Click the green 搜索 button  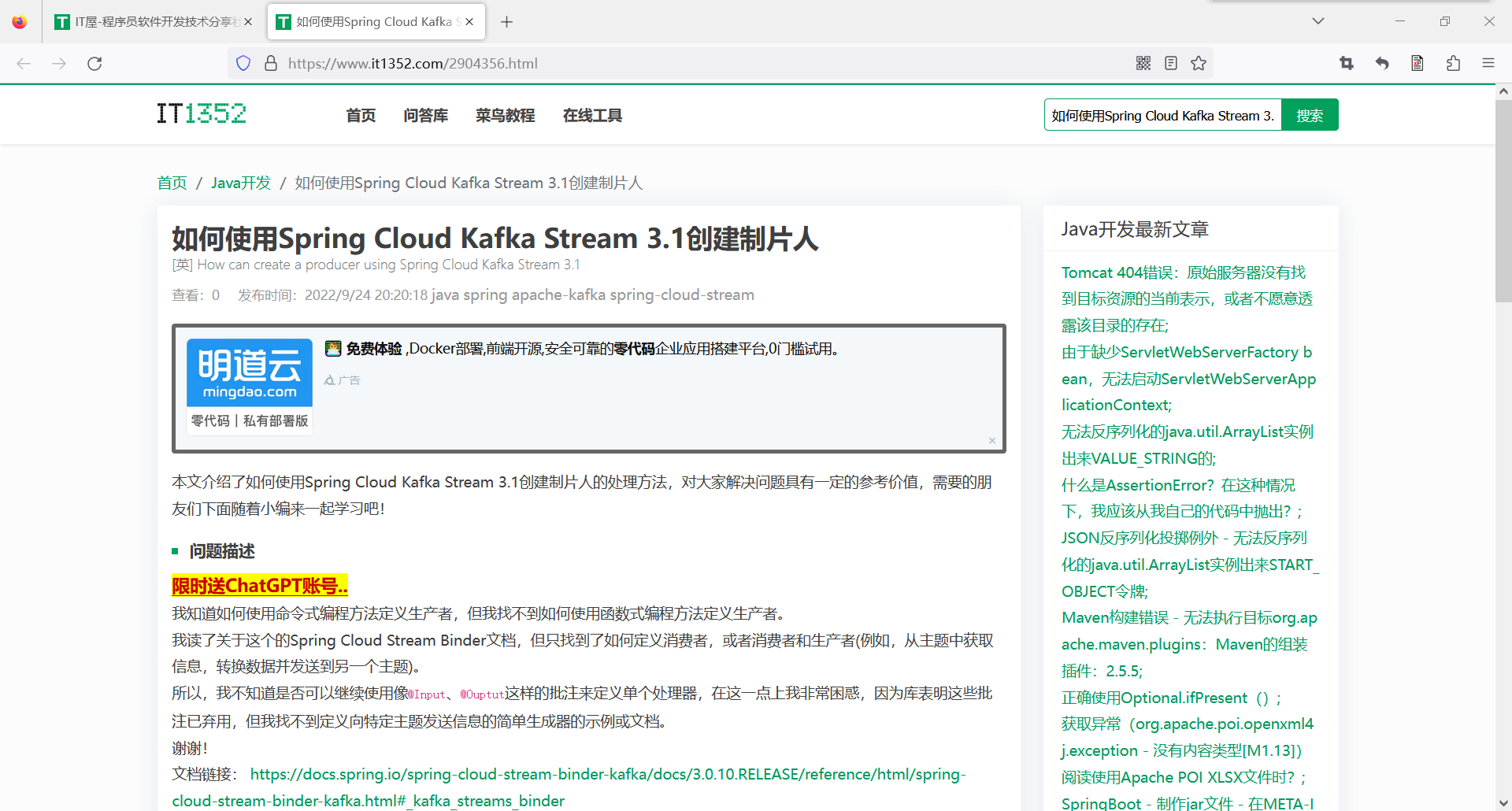pyautogui.click(x=1310, y=115)
